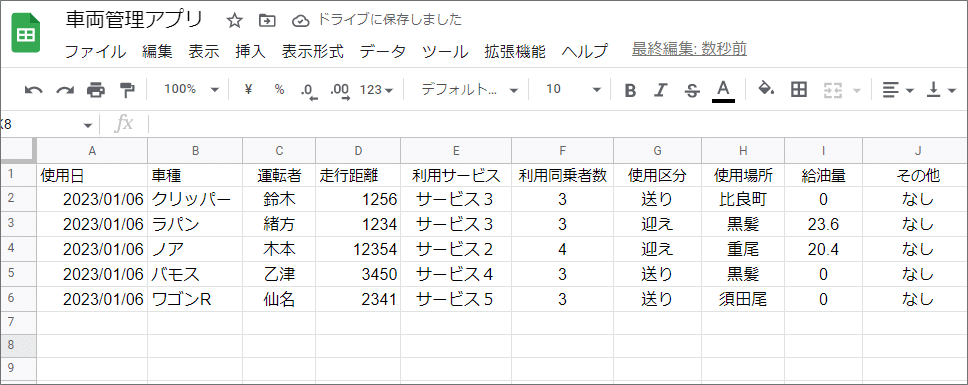
Task: Open the デフォルト font dropdown
Action: pyautogui.click(x=469, y=90)
